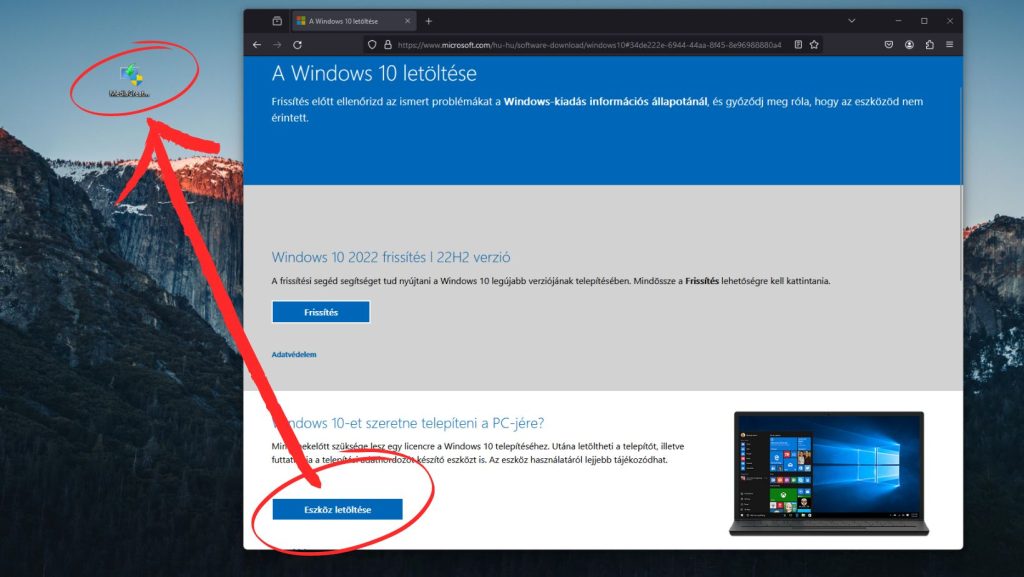Click the Eszköz letöltése button

tap(339, 509)
